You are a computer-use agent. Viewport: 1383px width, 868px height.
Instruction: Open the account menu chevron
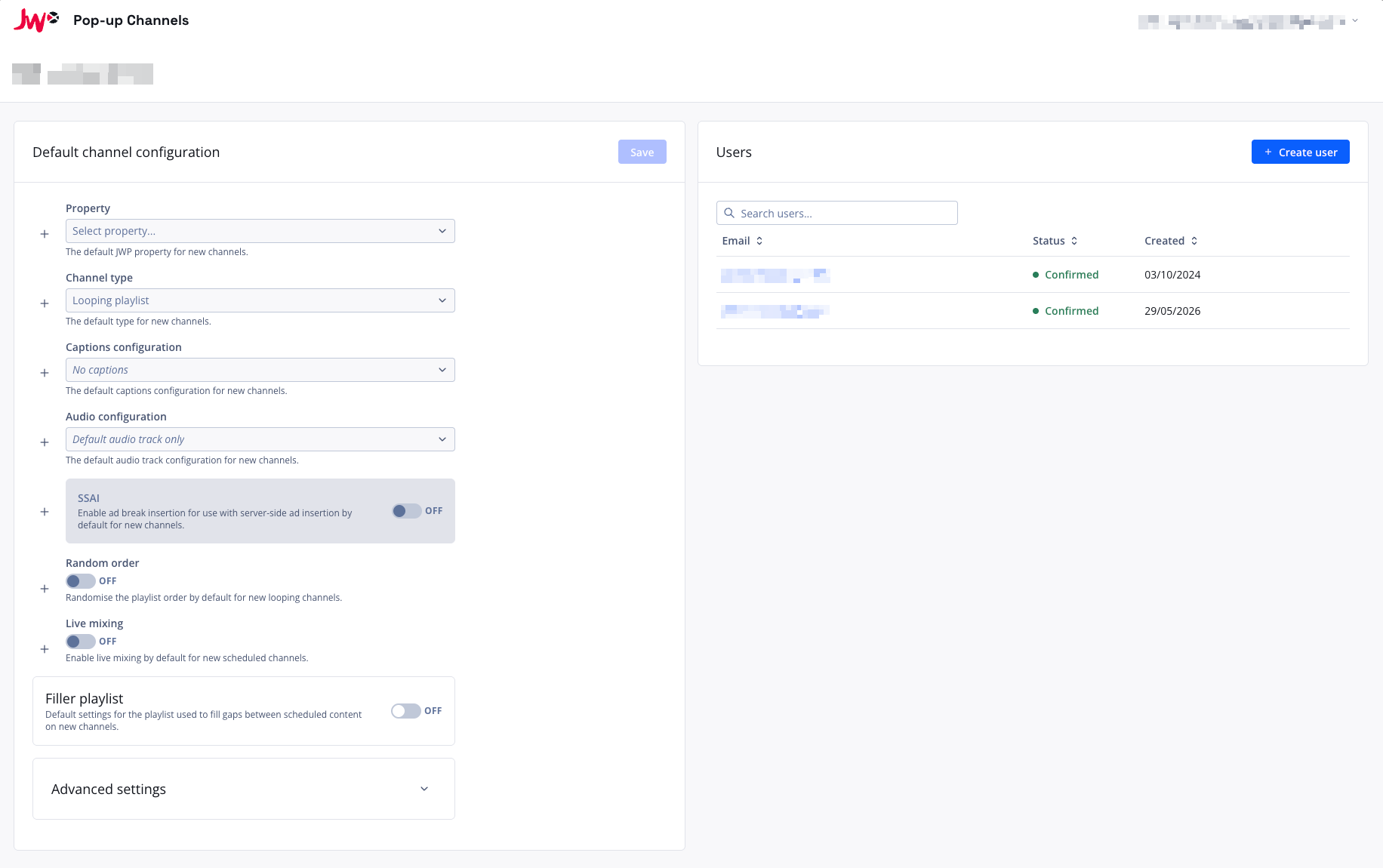coord(1355,21)
